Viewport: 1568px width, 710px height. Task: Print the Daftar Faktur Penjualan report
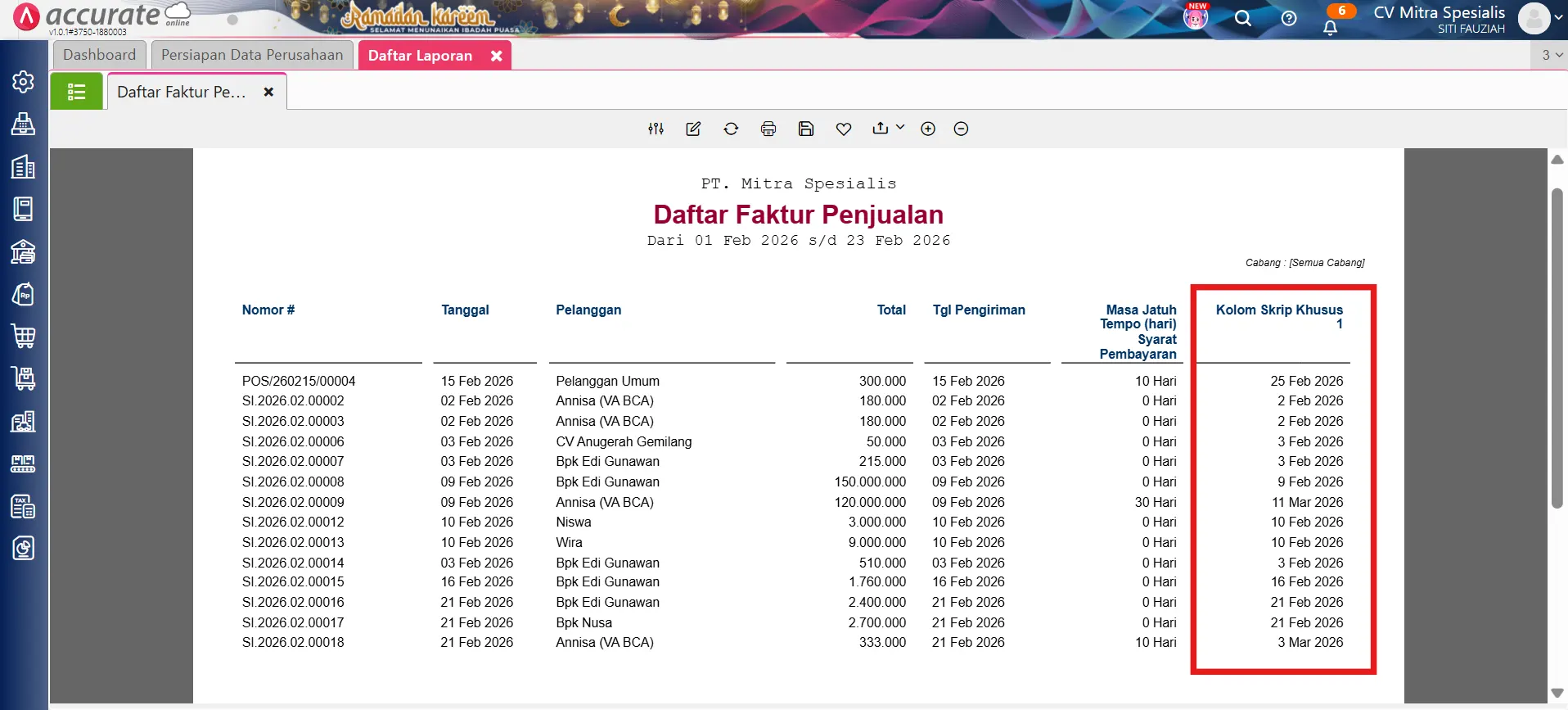coord(768,129)
